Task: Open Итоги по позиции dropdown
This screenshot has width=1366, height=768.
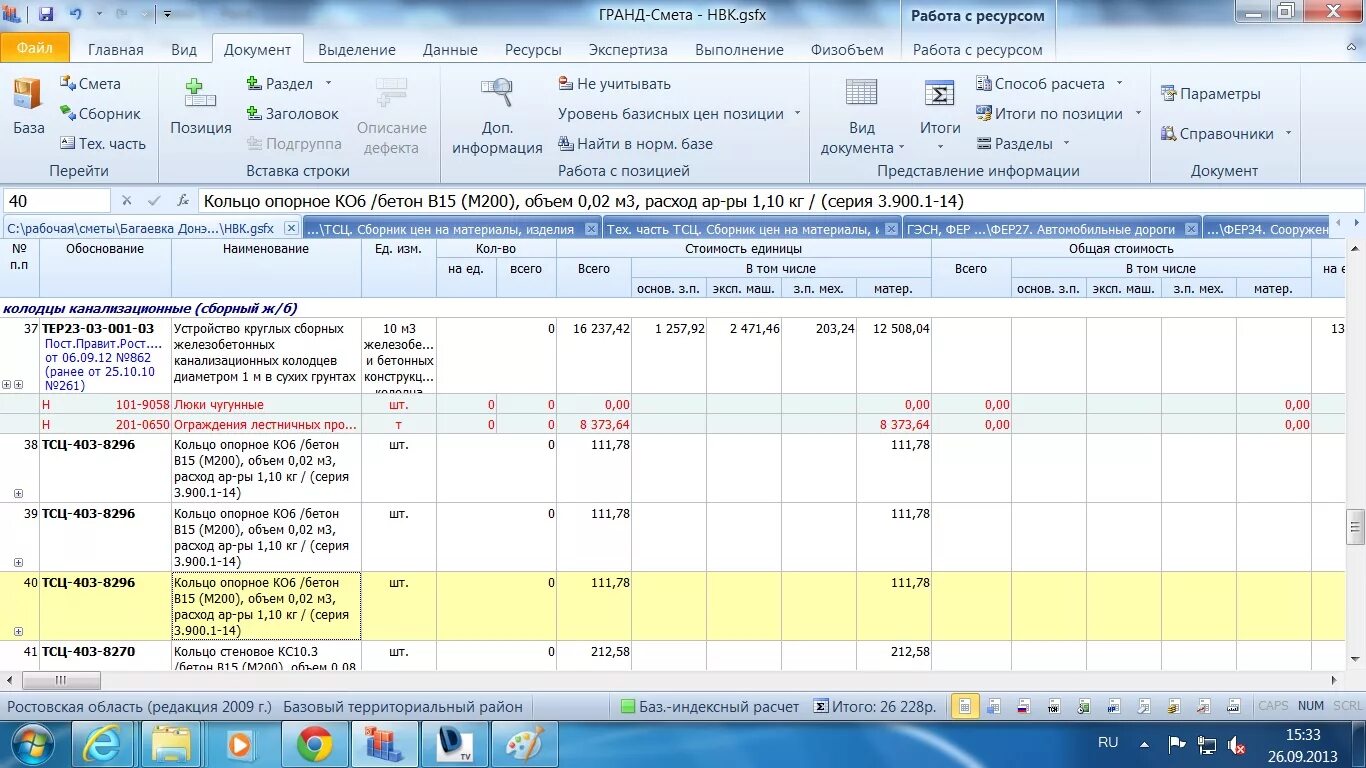Action: click(1058, 114)
